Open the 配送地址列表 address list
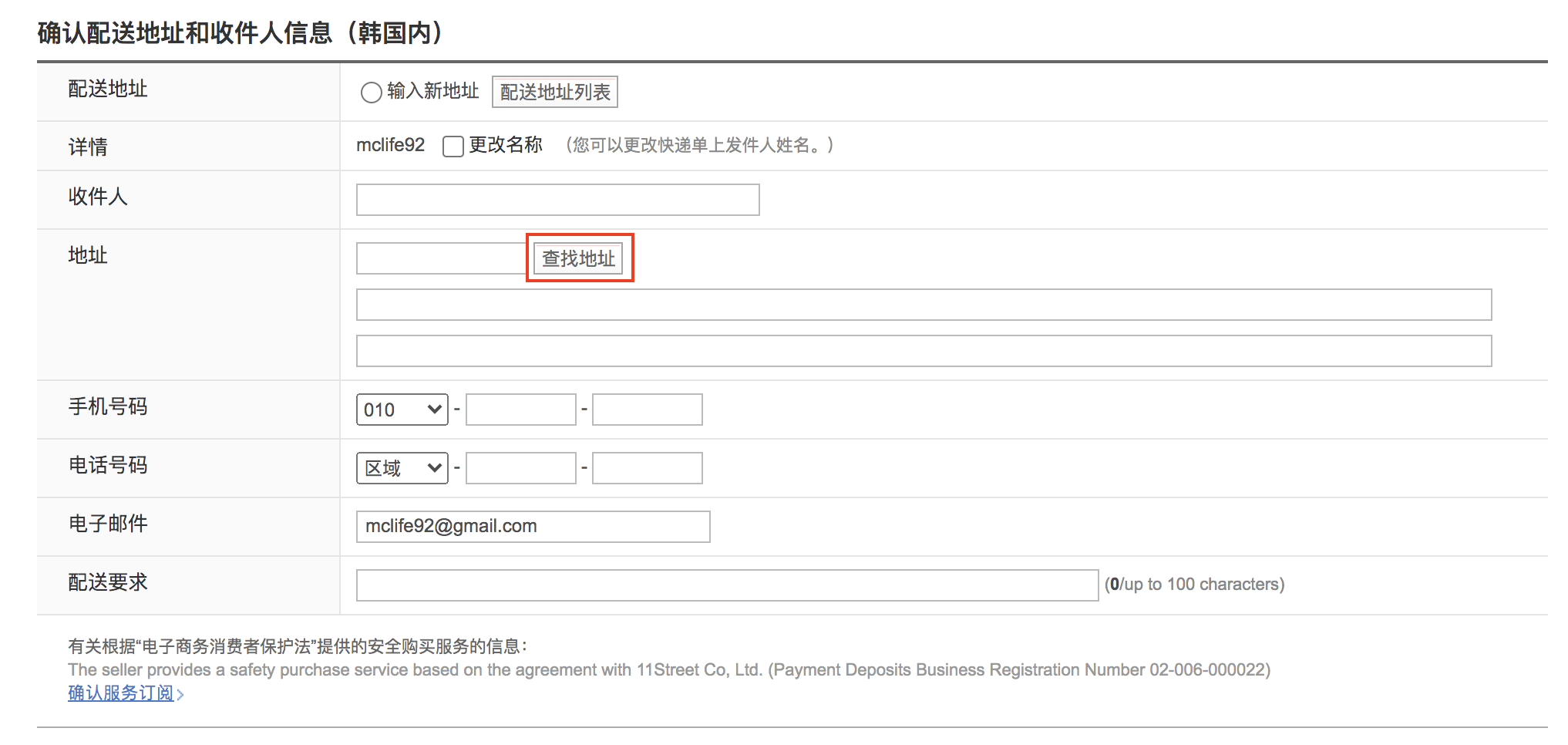Viewport: 1568px width, 745px height. tap(554, 93)
